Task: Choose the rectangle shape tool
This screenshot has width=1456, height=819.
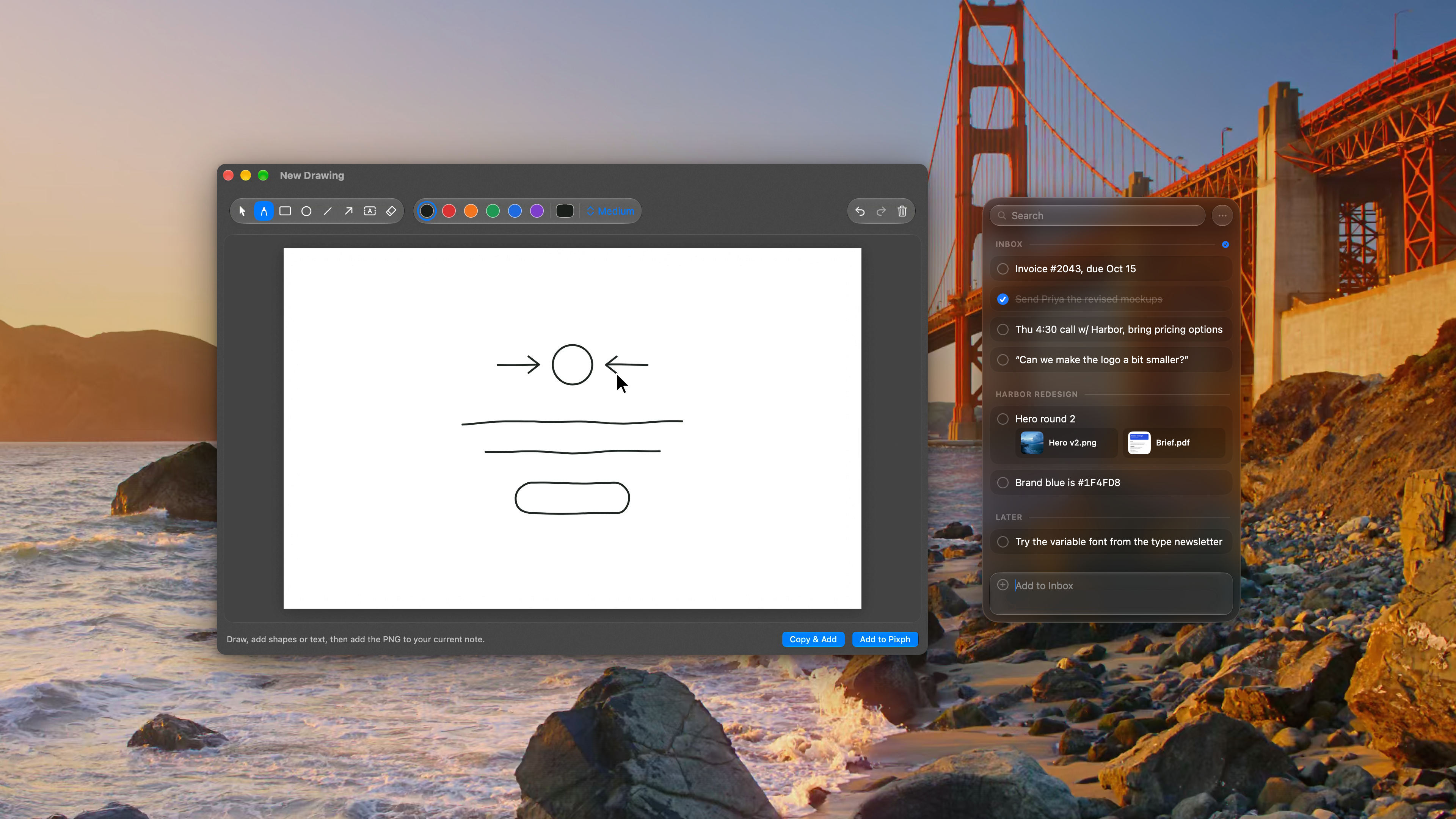Action: pos(285,211)
